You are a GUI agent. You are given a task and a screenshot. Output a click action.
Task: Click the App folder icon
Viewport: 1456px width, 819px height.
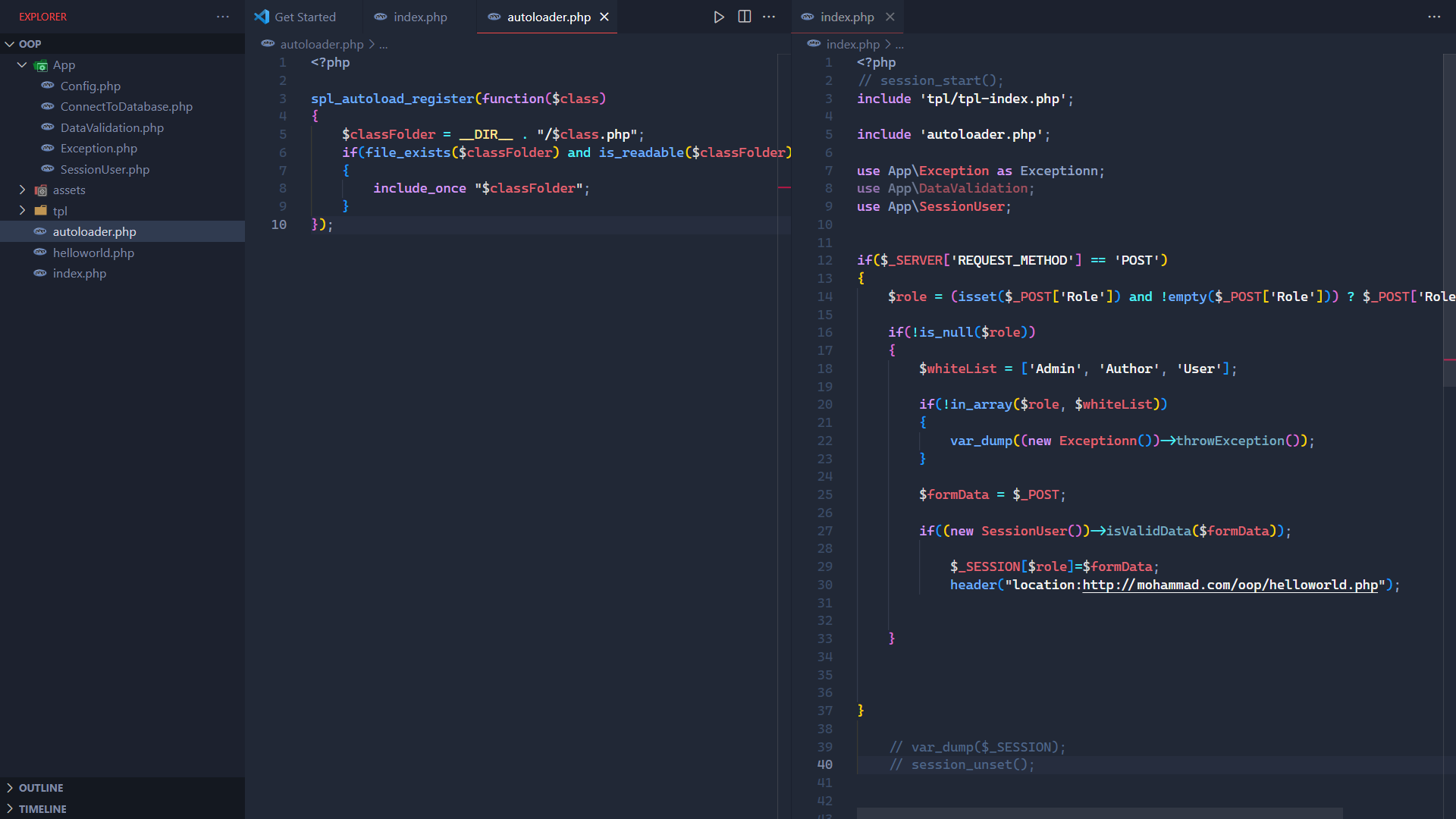41,65
